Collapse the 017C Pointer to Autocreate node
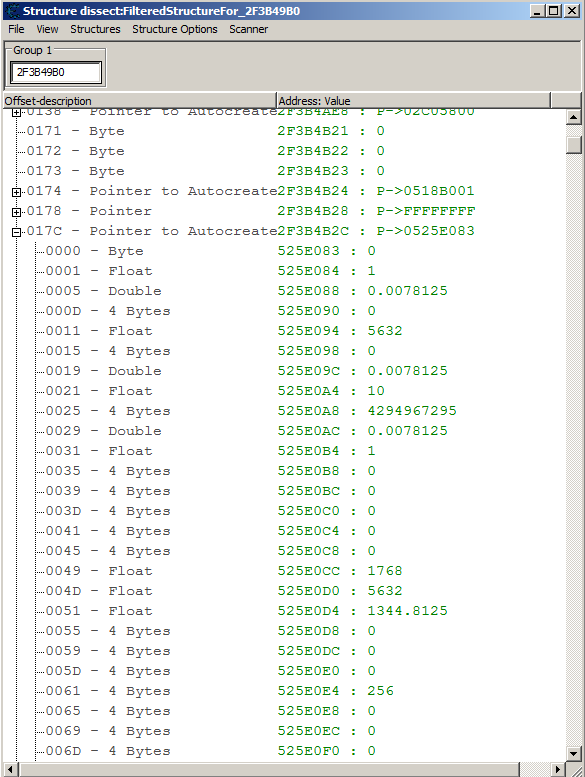This screenshot has width=585, height=777. tap(16, 232)
